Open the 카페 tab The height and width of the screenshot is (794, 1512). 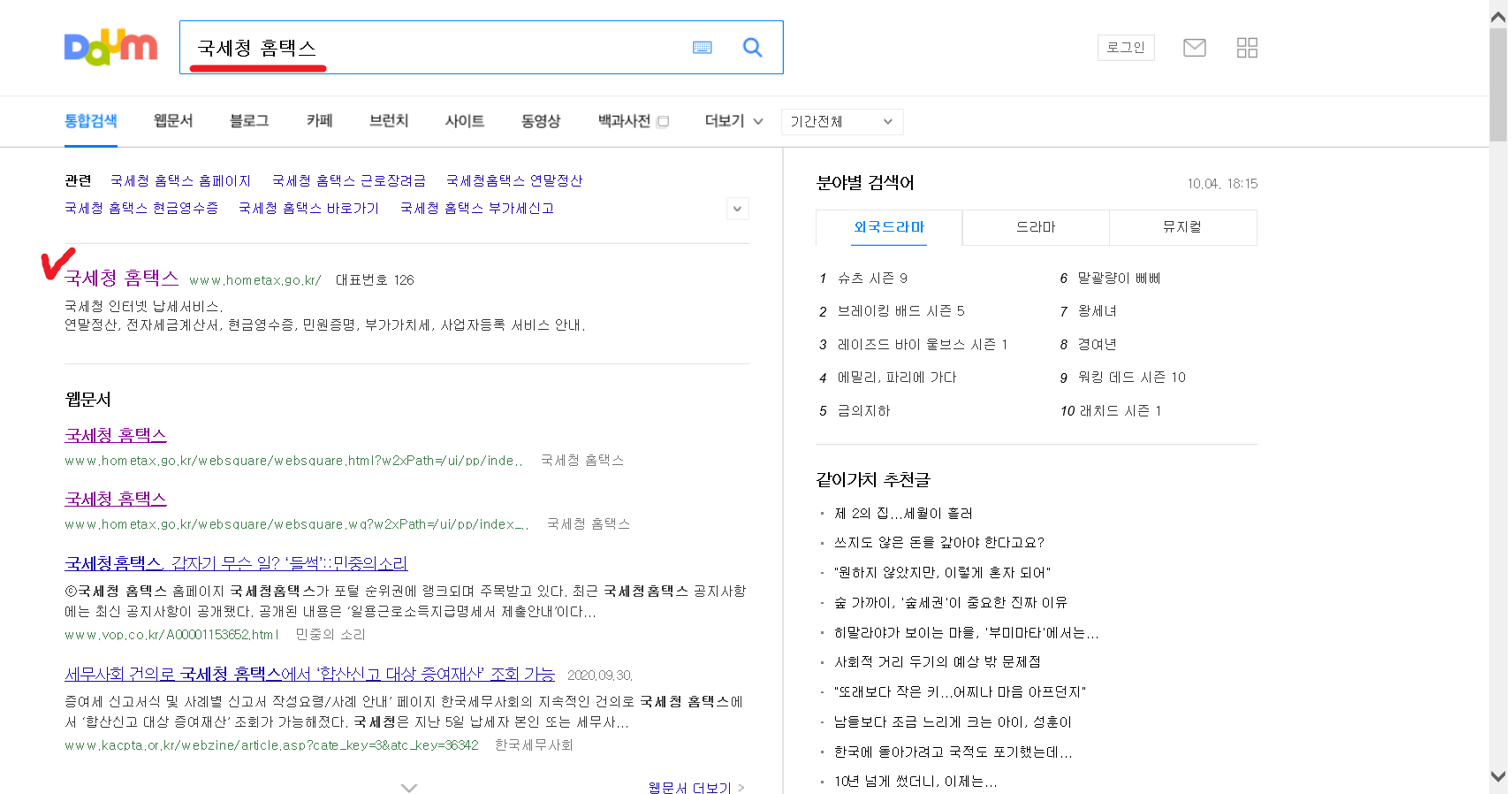click(x=320, y=121)
